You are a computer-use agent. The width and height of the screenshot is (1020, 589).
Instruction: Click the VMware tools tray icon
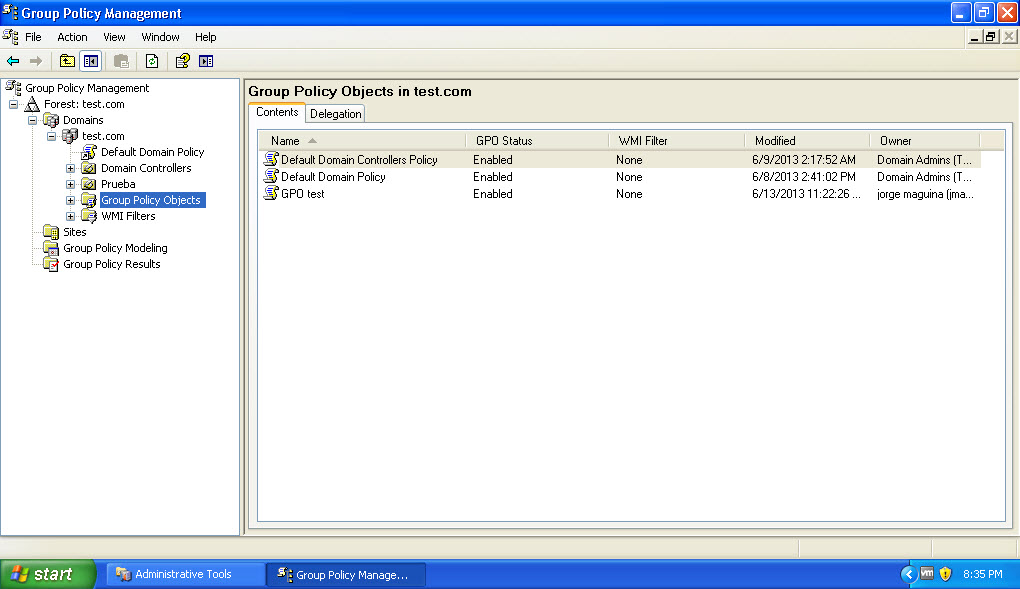coord(927,573)
